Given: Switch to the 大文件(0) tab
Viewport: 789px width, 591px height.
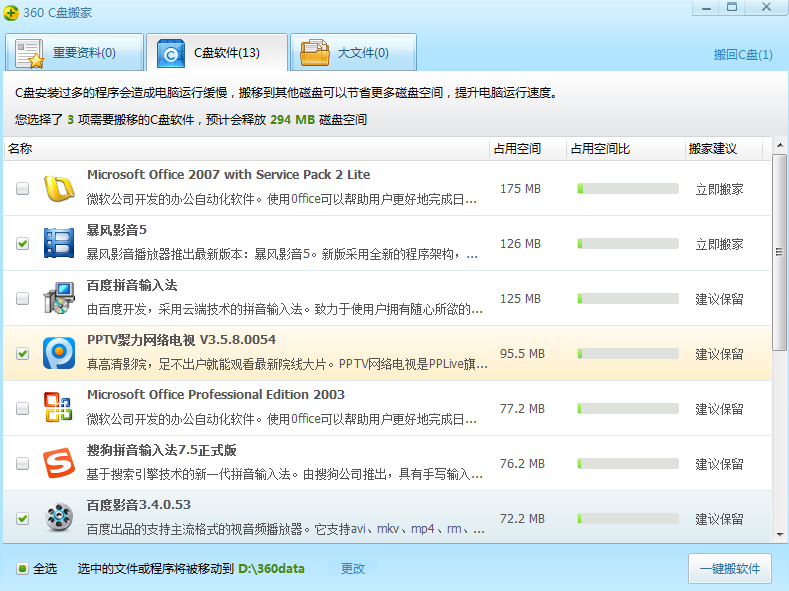Looking at the screenshot, I should 353,52.
